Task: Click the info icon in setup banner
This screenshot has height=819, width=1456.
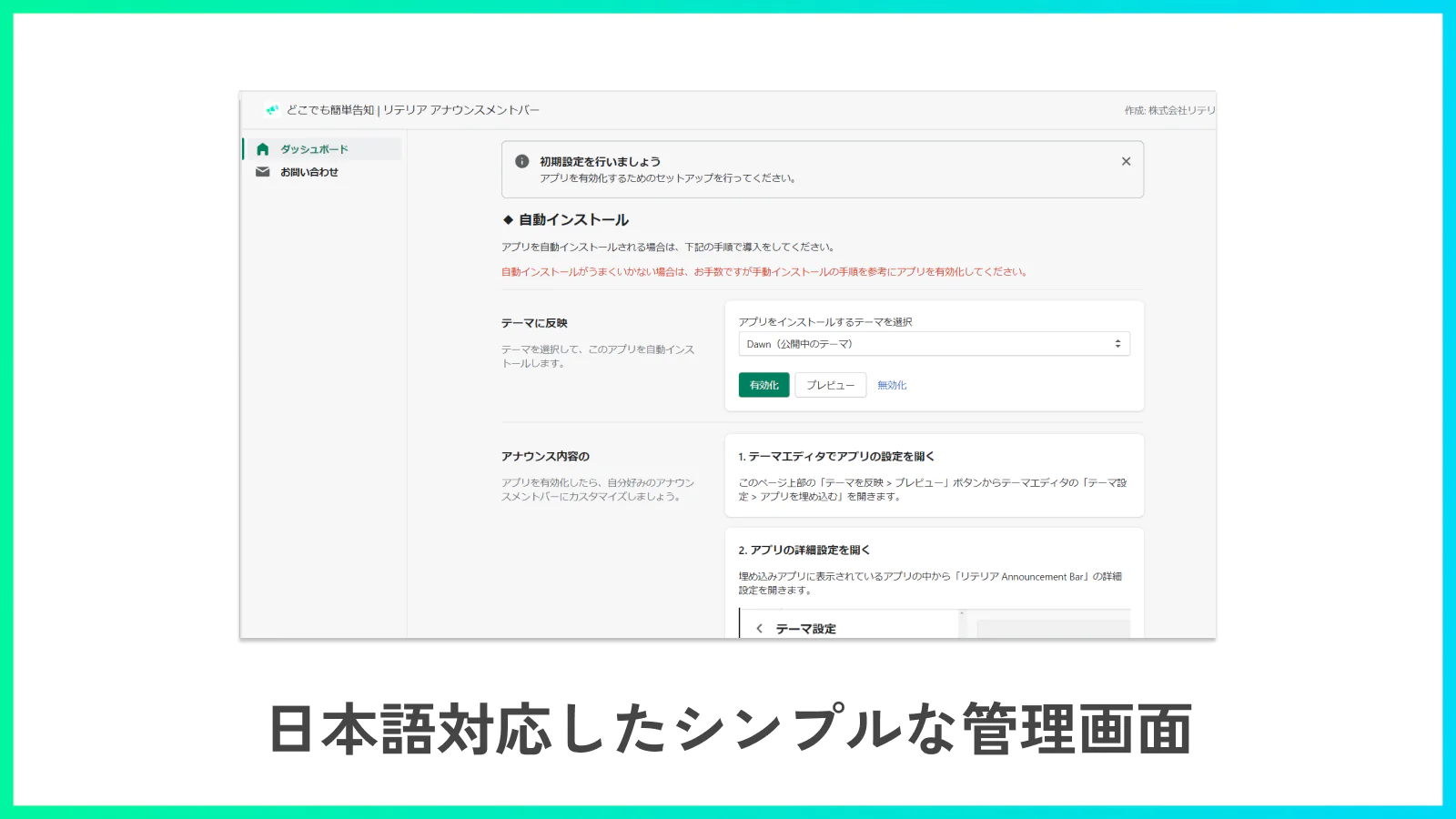Action: pyautogui.click(x=522, y=161)
